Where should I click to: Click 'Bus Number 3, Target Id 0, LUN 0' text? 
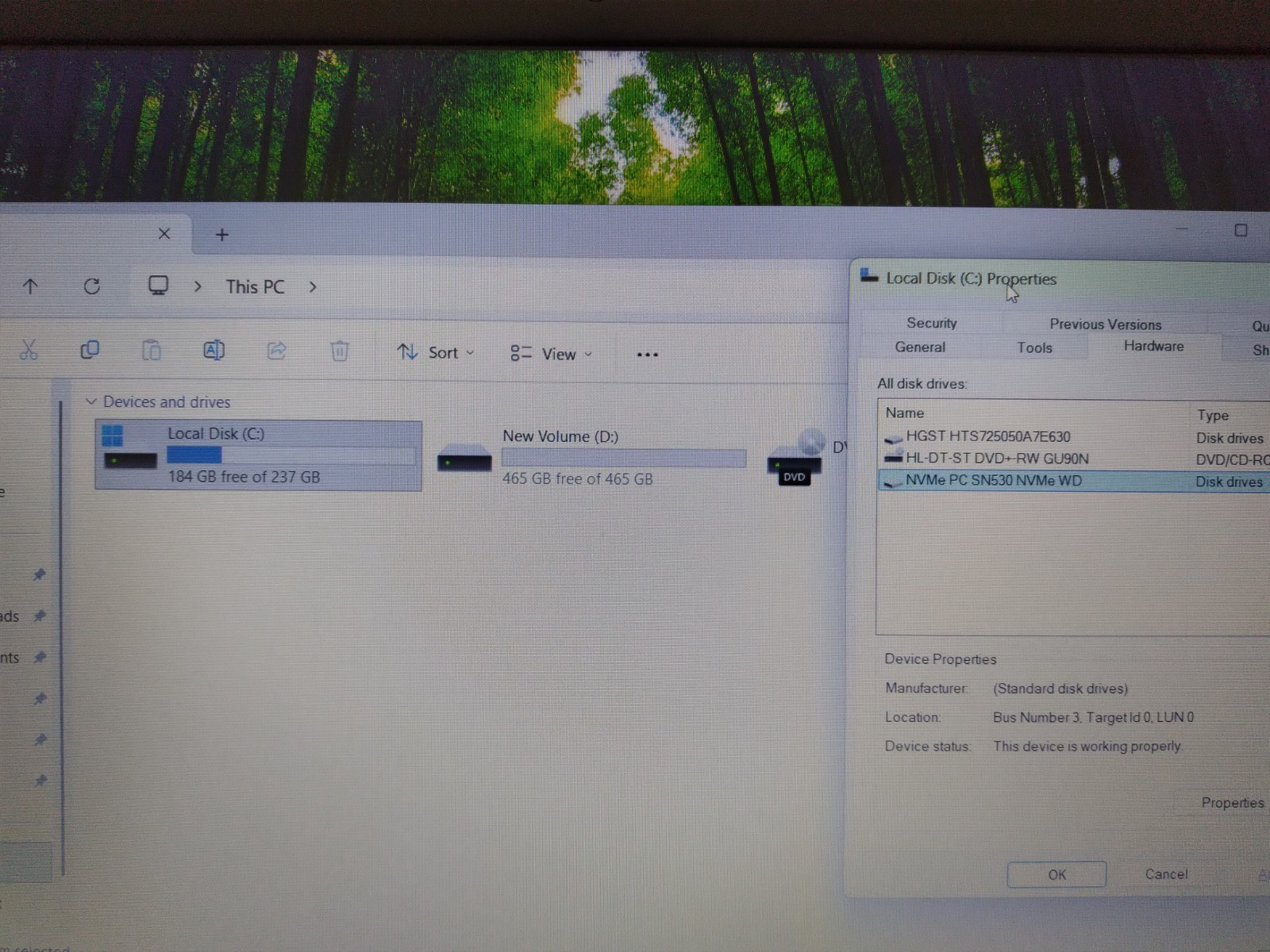1093,717
